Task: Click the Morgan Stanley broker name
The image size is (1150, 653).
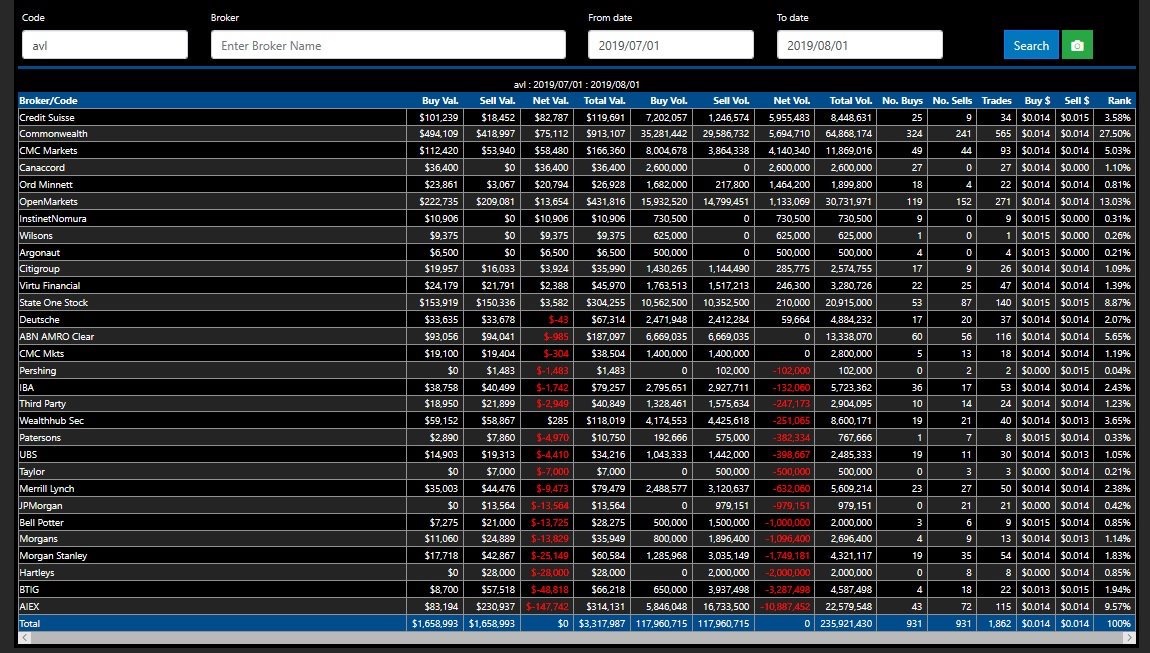Action: click(x=53, y=556)
